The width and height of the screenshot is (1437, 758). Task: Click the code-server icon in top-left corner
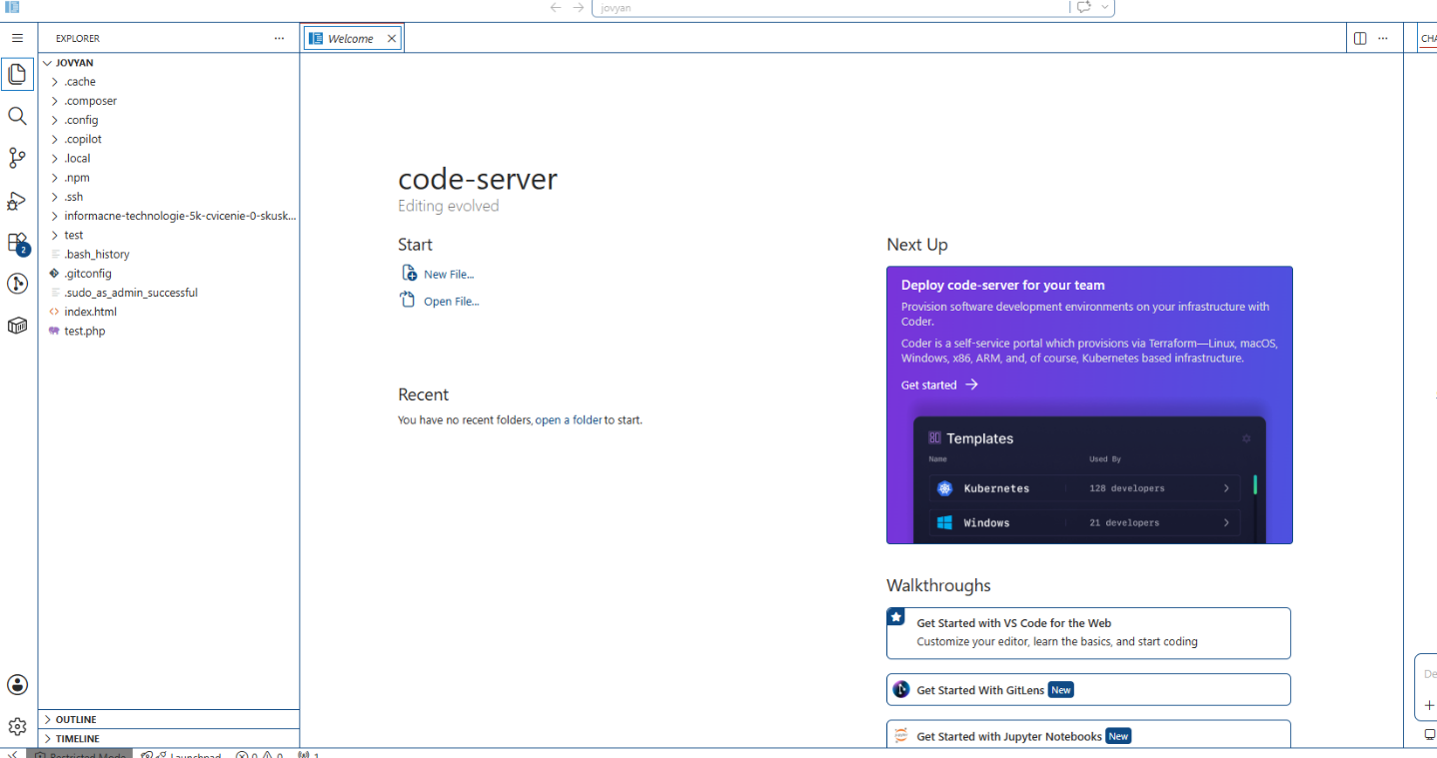click(x=12, y=7)
